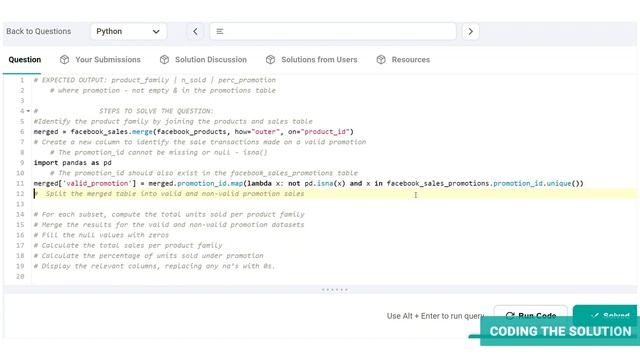The image size is (640, 360).
Task: Click the 'STEPS TO SOLVE THE QUESTION' comment
Action: (x=156, y=111)
